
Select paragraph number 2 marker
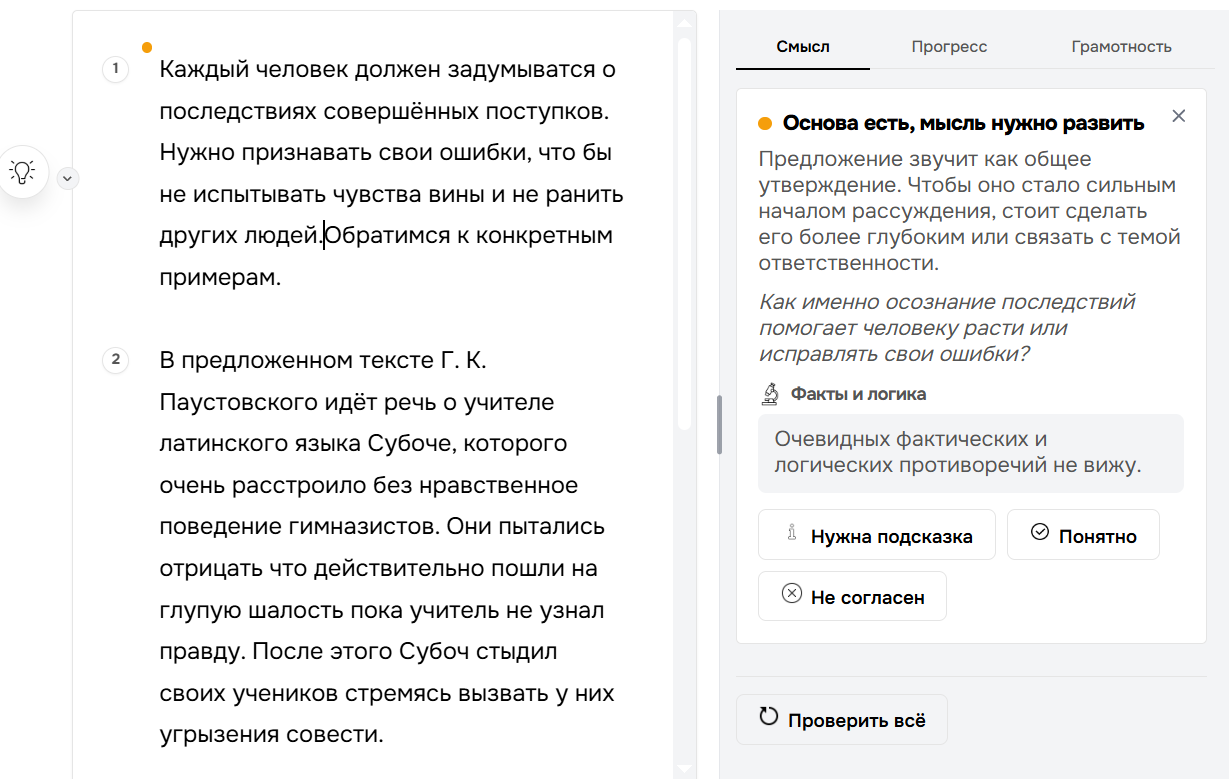tap(115, 360)
